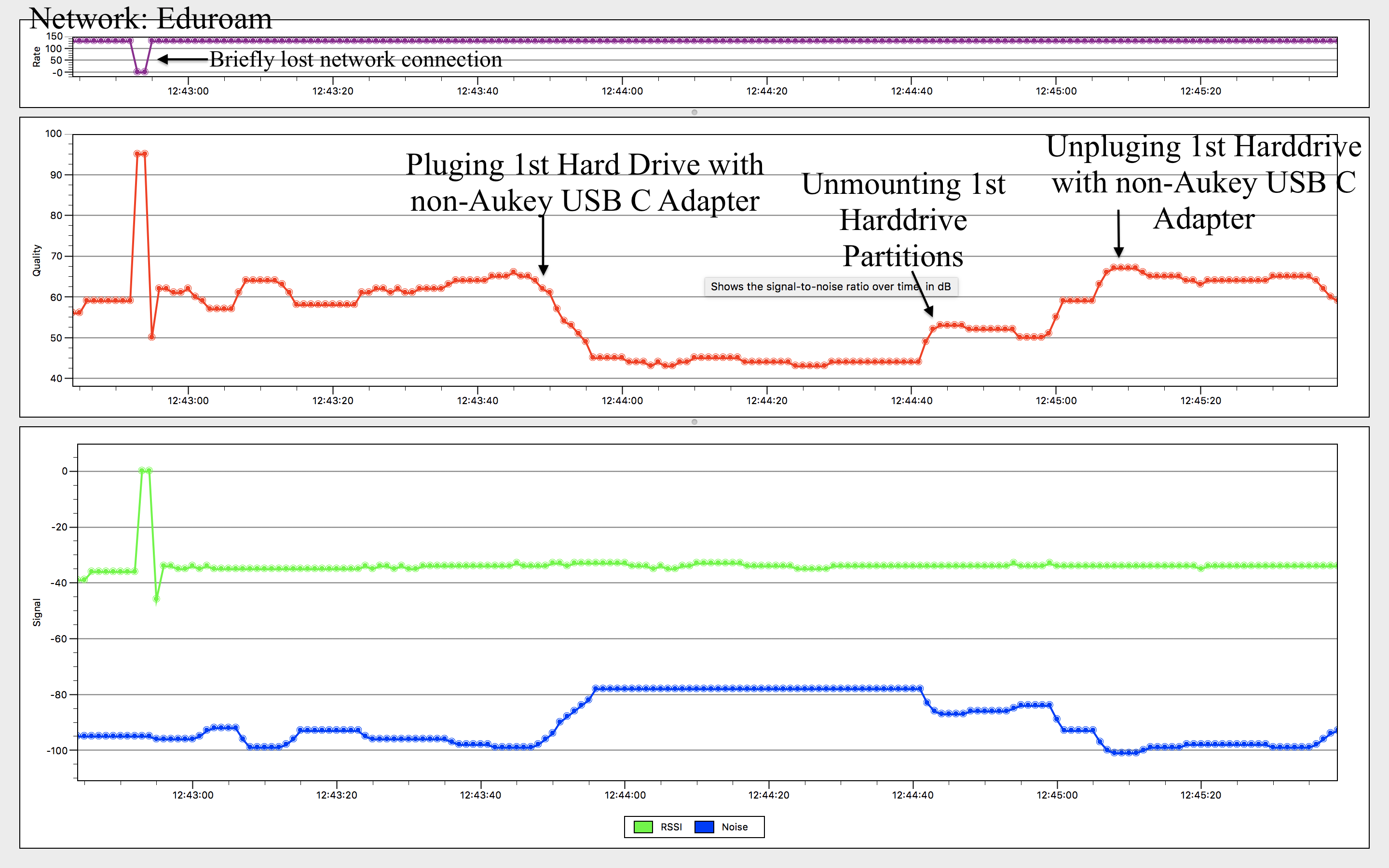
Task: Click the green RSSI legend swatch
Action: [x=643, y=827]
